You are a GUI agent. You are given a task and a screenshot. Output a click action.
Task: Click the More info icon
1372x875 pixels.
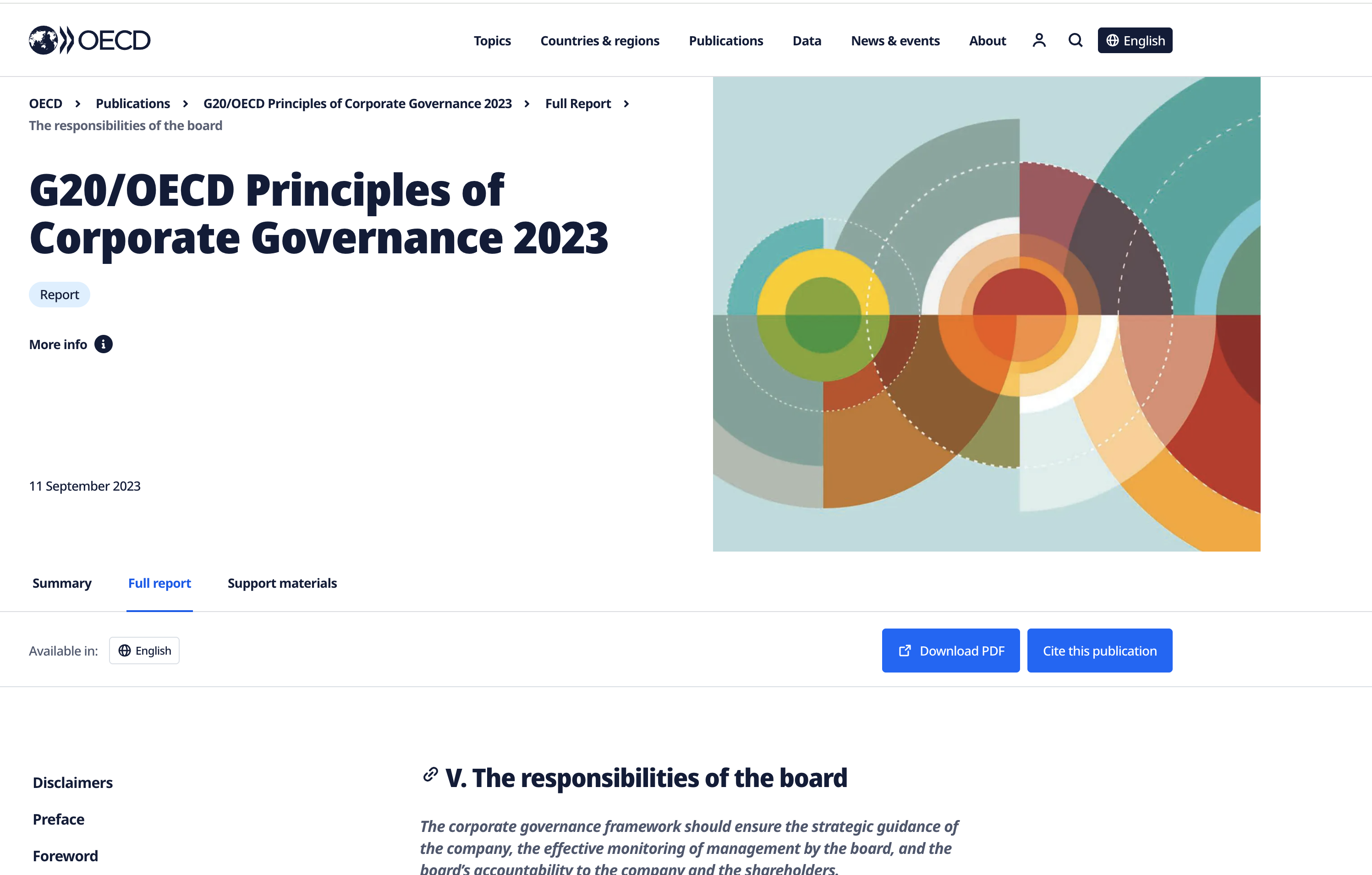pyautogui.click(x=103, y=344)
